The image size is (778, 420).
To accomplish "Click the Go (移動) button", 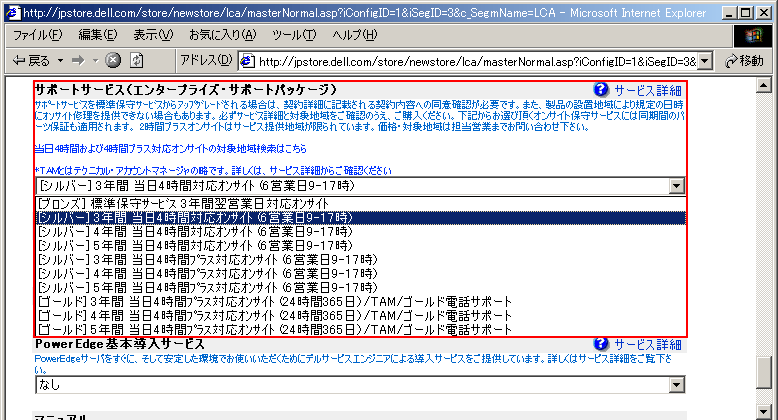I will click(x=744, y=61).
